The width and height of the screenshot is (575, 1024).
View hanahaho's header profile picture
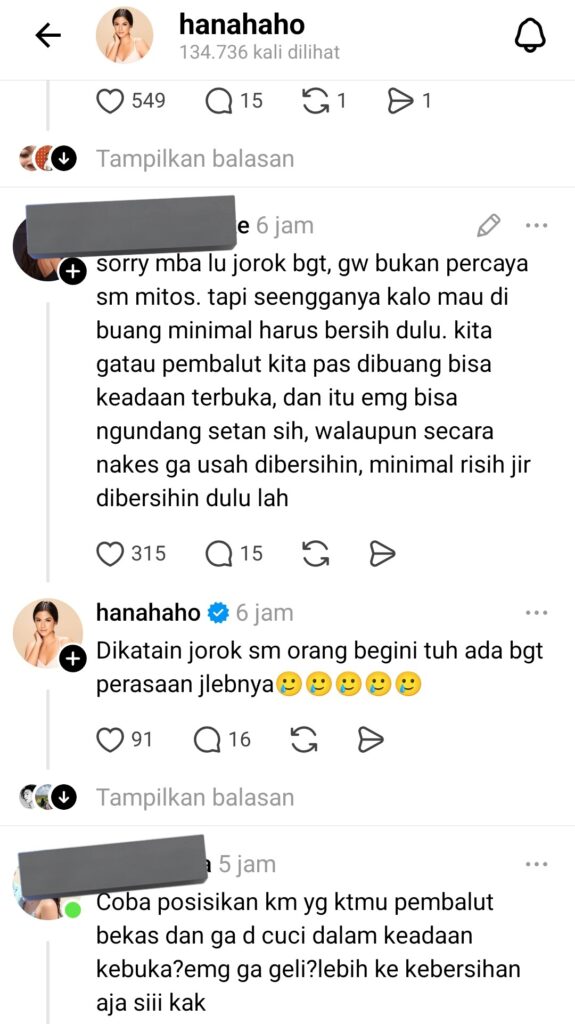click(x=124, y=36)
